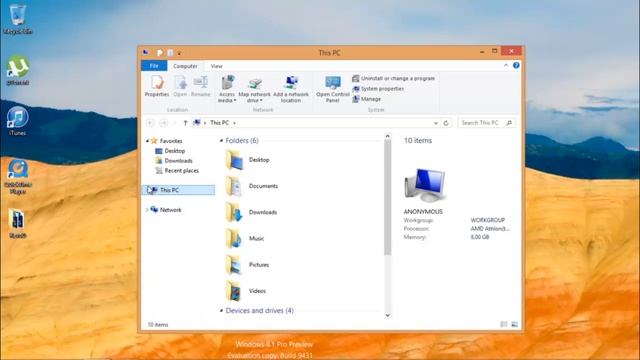Select the Videos folder icon

(x=234, y=291)
